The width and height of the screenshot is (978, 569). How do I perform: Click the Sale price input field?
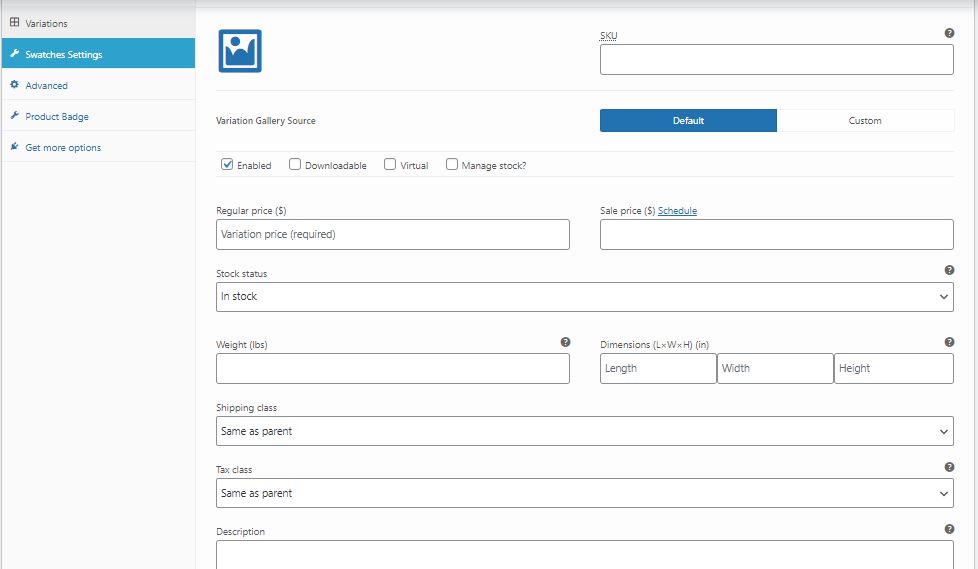click(x=777, y=235)
